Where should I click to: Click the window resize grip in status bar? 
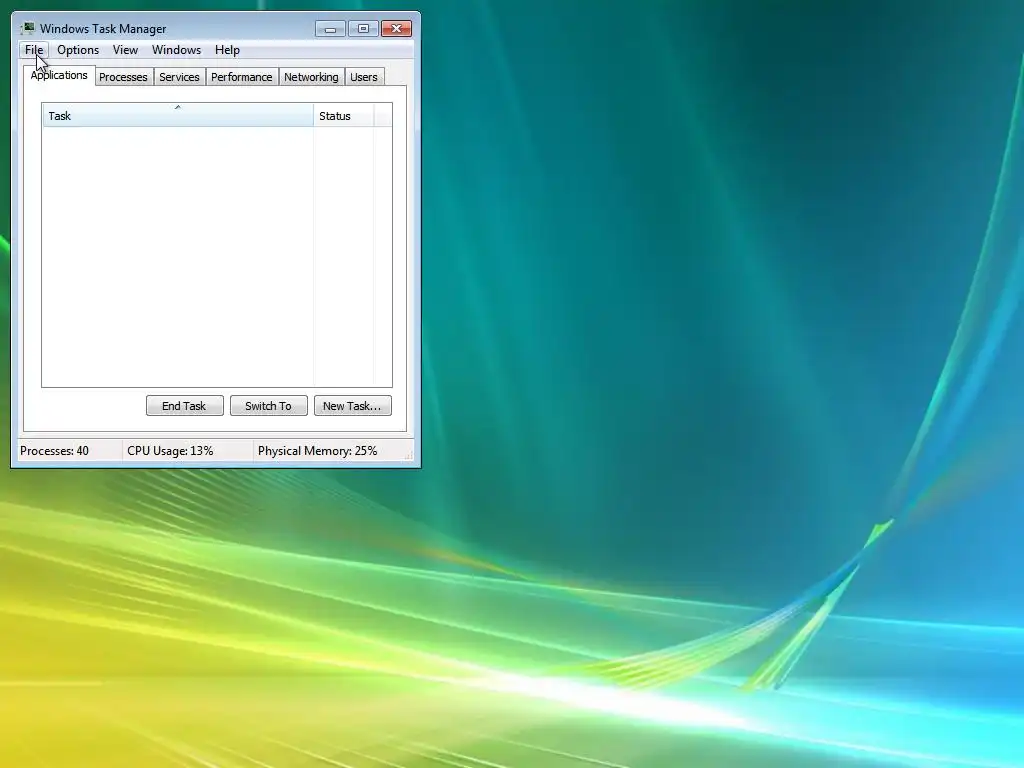coord(408,455)
